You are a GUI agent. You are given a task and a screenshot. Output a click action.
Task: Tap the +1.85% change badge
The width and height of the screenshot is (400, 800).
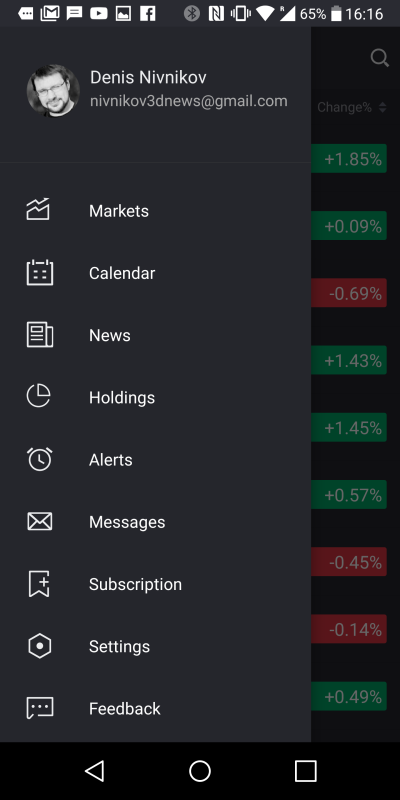(349, 159)
